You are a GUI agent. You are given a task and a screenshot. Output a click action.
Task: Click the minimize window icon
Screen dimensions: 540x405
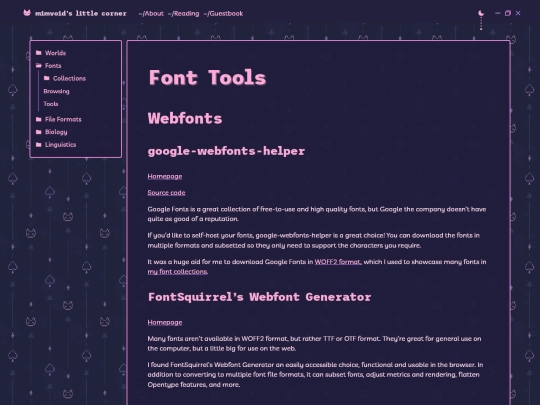tap(497, 13)
